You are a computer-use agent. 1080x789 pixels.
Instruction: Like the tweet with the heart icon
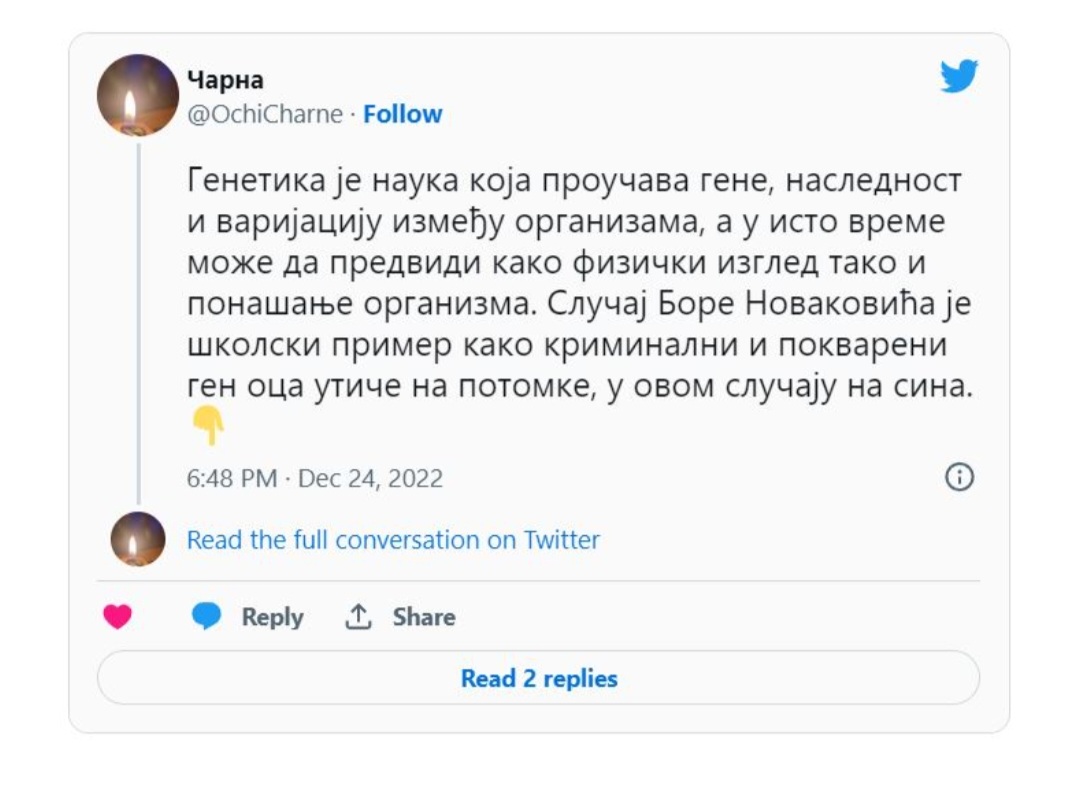117,617
